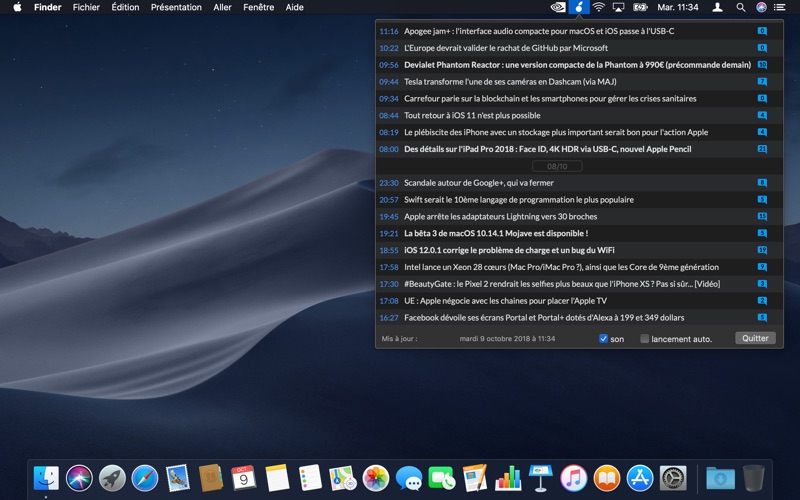Open the battery status menu
Image resolution: width=800 pixels, height=500 pixels.
click(640, 7)
